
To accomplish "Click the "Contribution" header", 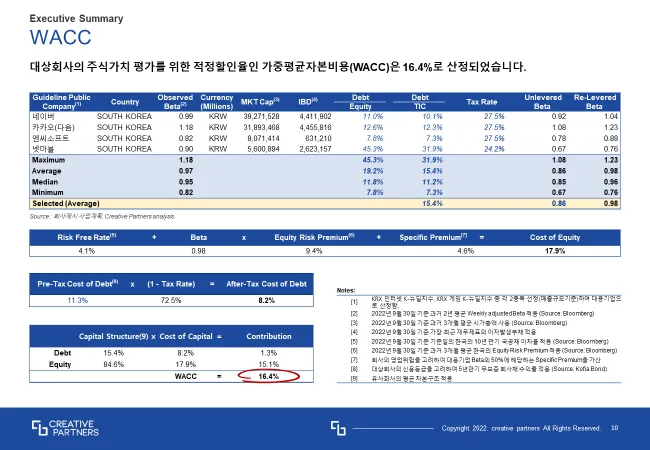I will point(269,336).
